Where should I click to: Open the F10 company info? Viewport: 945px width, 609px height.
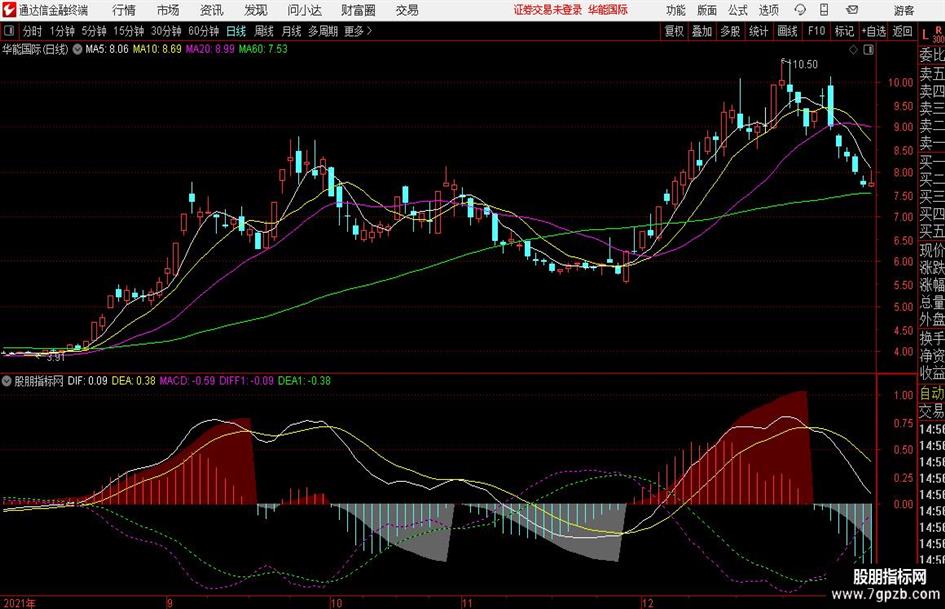tap(816, 31)
